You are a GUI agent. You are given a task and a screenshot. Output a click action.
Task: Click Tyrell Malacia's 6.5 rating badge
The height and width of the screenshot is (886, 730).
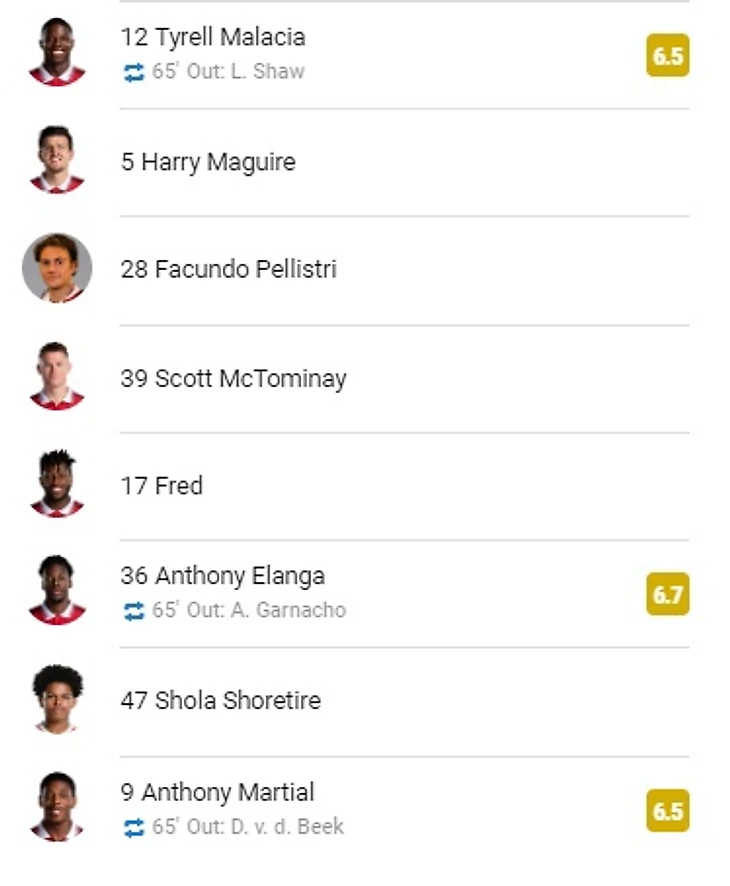[x=667, y=56]
